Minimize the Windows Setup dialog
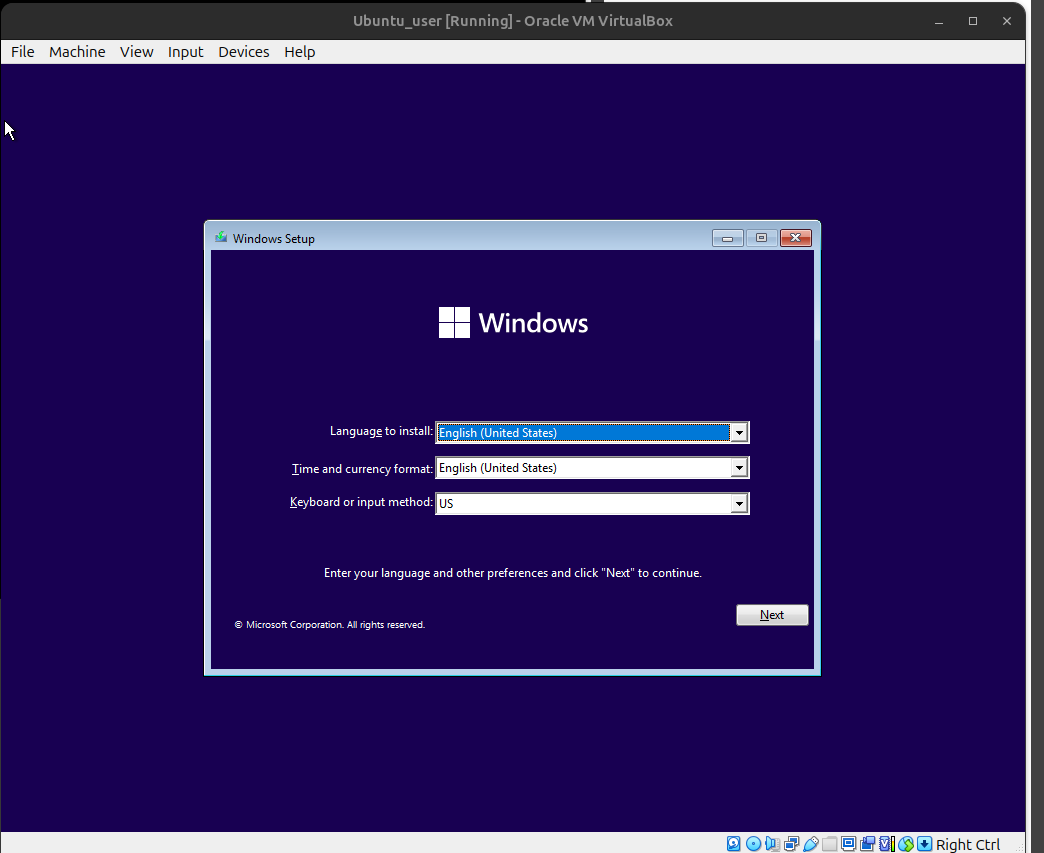 pos(728,238)
